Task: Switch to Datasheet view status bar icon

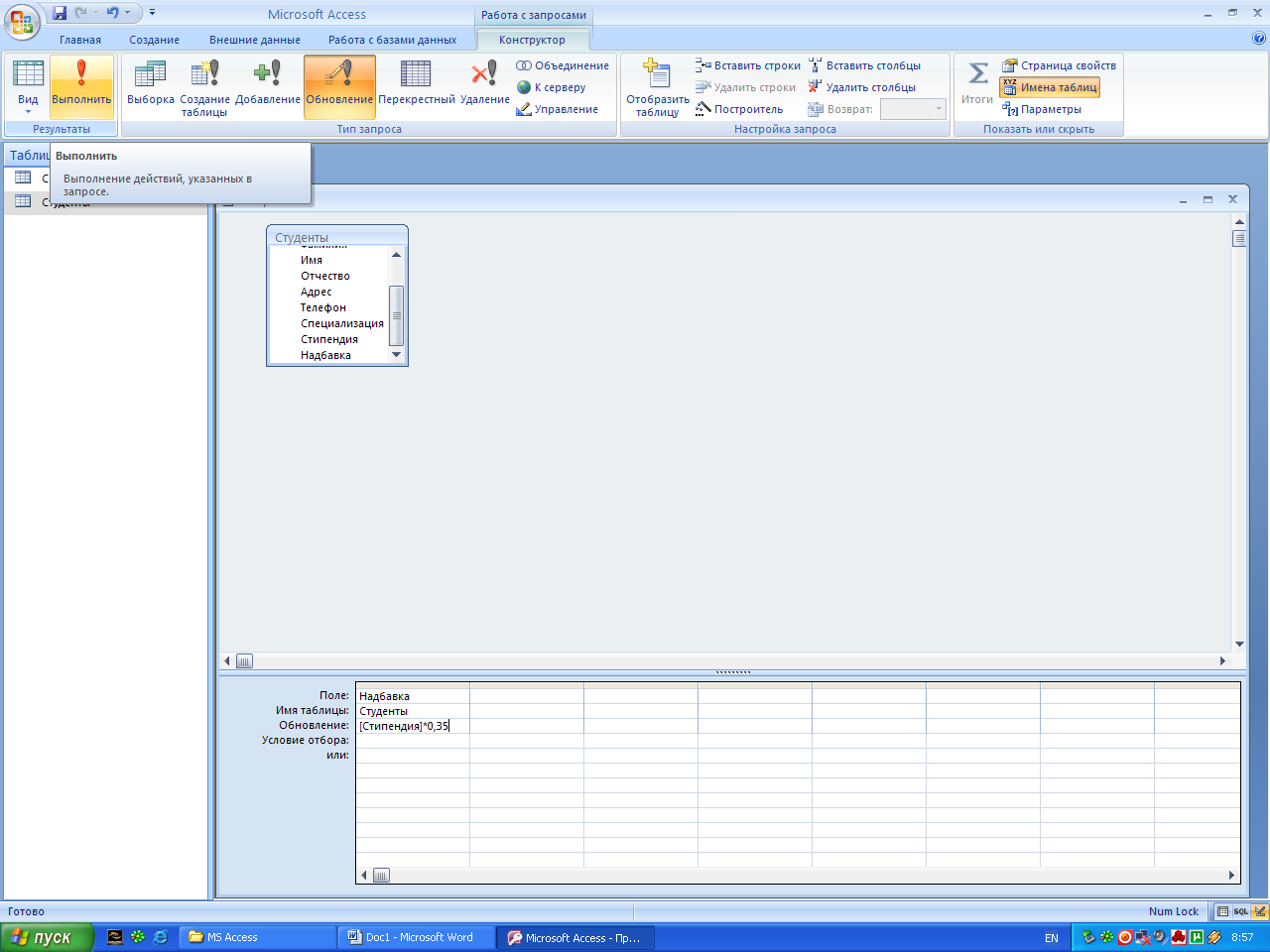Action: pos(1223,911)
